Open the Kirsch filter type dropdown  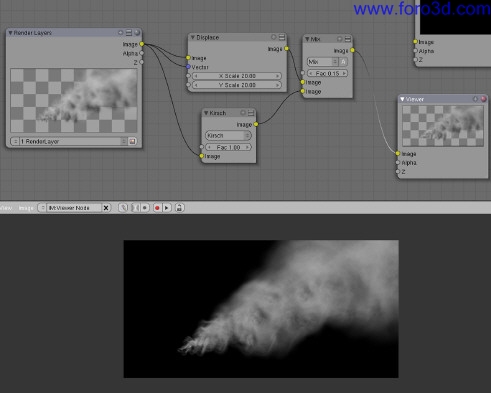(228, 135)
